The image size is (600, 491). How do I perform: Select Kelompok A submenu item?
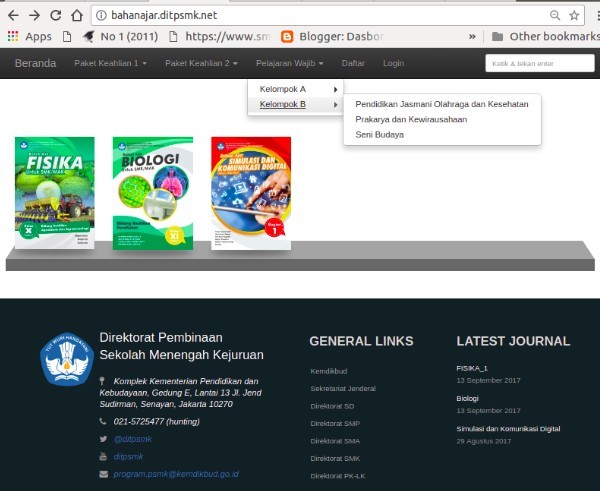295,89
